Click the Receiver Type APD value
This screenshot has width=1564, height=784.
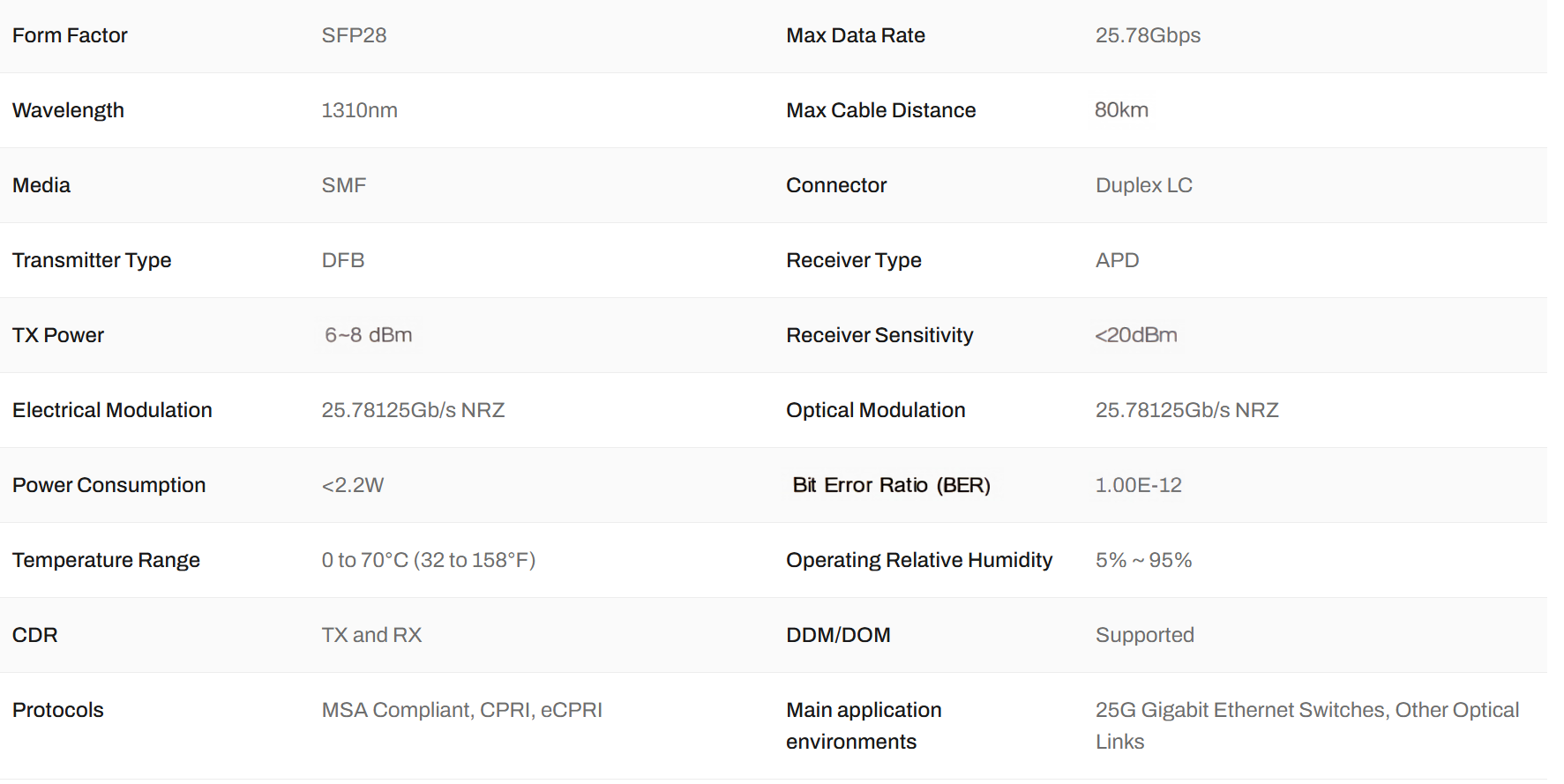[x=1118, y=260]
